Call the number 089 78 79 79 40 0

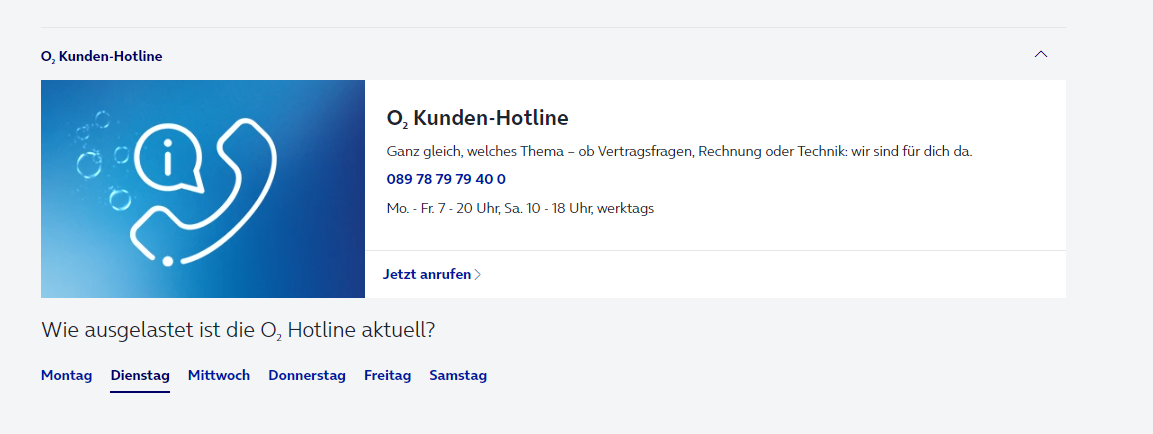446,179
